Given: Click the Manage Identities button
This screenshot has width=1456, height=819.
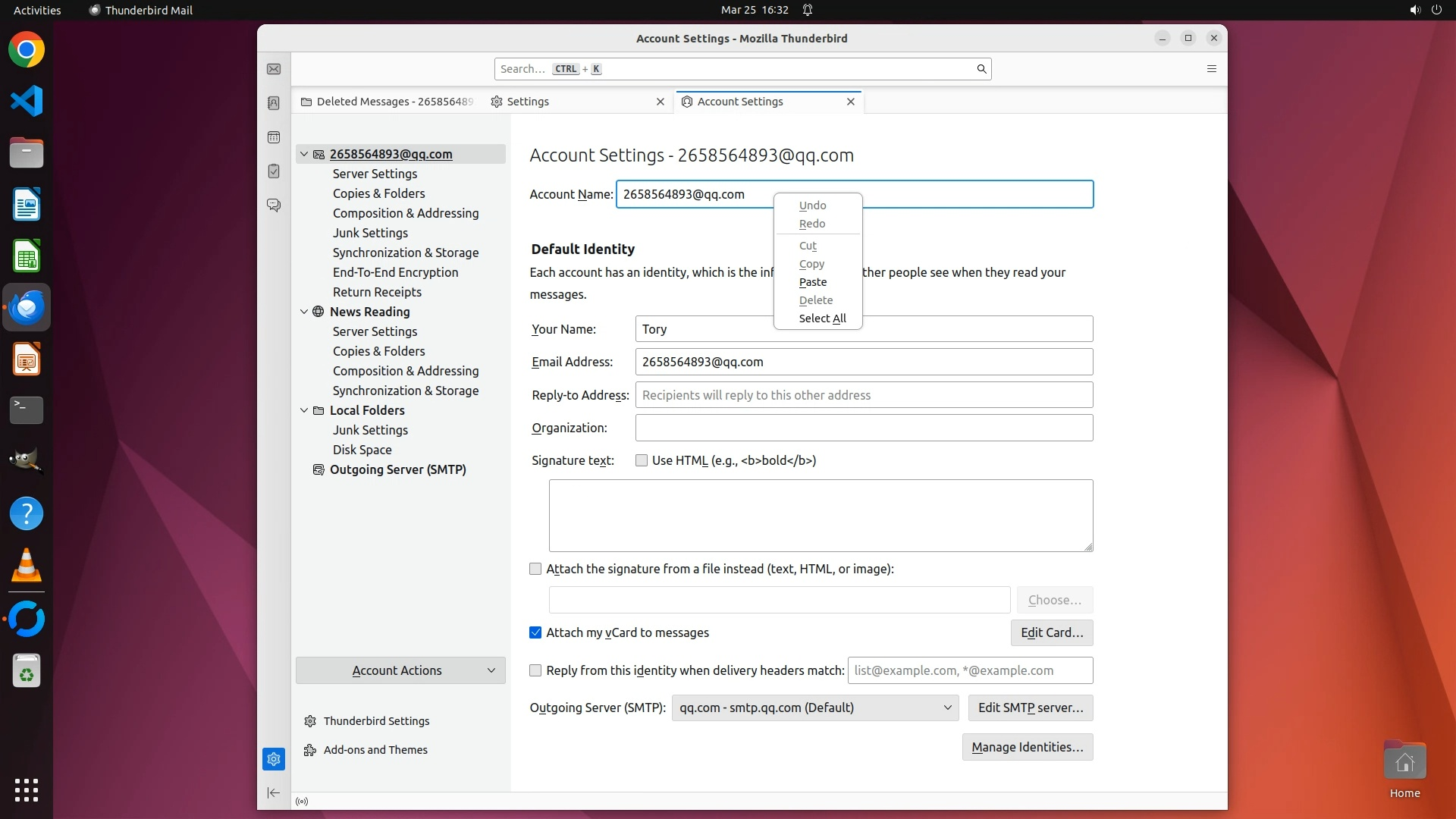Looking at the screenshot, I should tap(1027, 747).
